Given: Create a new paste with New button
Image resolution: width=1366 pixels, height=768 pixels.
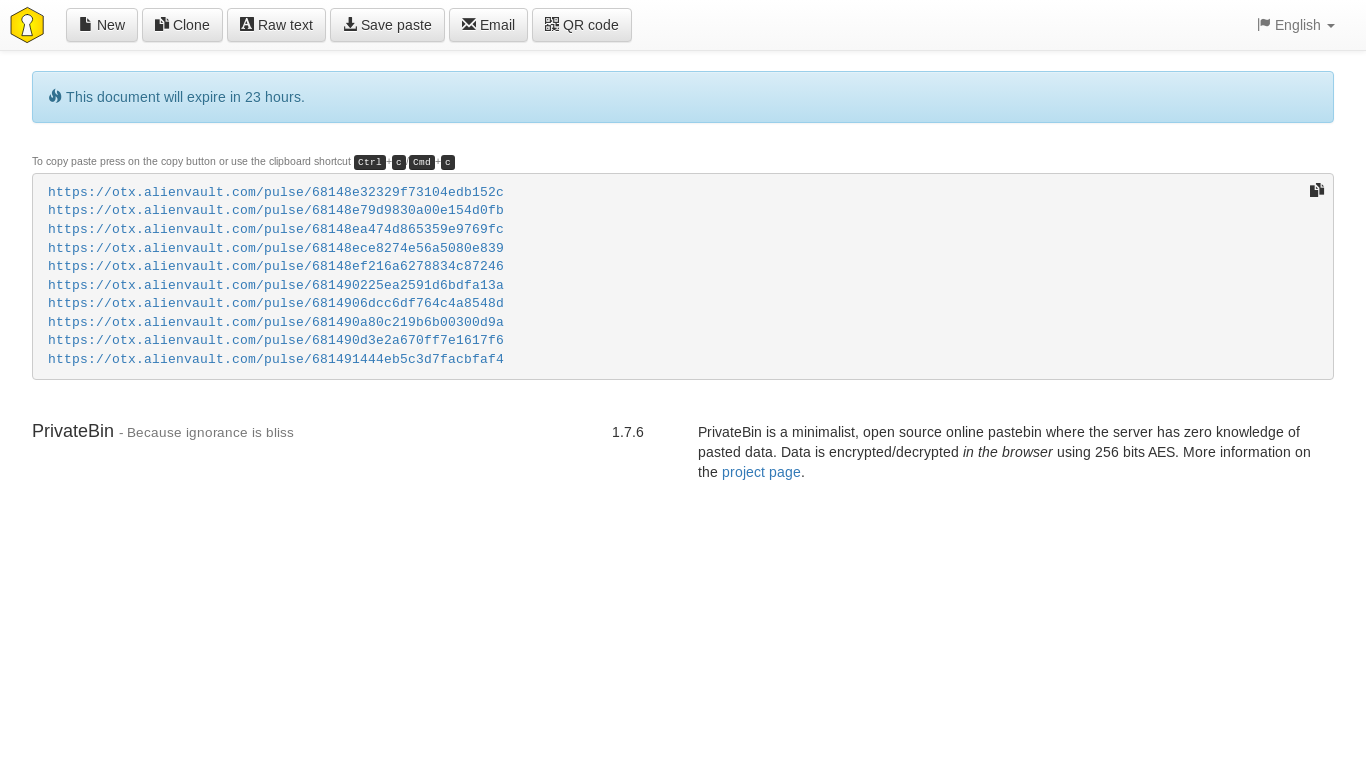Looking at the screenshot, I should tap(102, 25).
